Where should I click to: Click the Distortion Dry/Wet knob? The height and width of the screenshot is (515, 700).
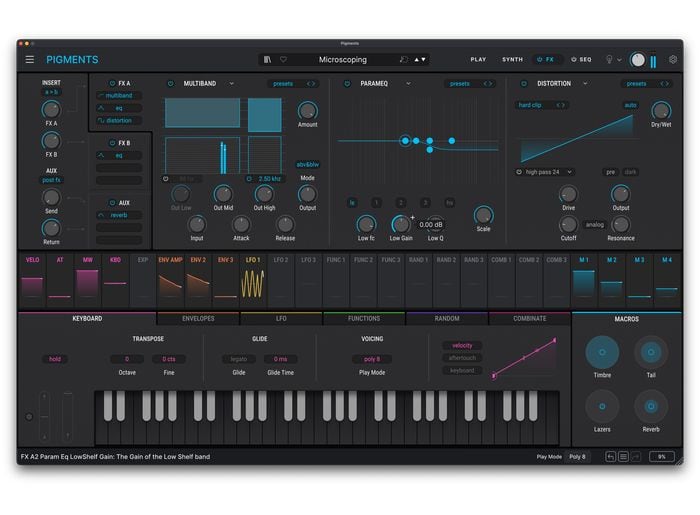[661, 111]
